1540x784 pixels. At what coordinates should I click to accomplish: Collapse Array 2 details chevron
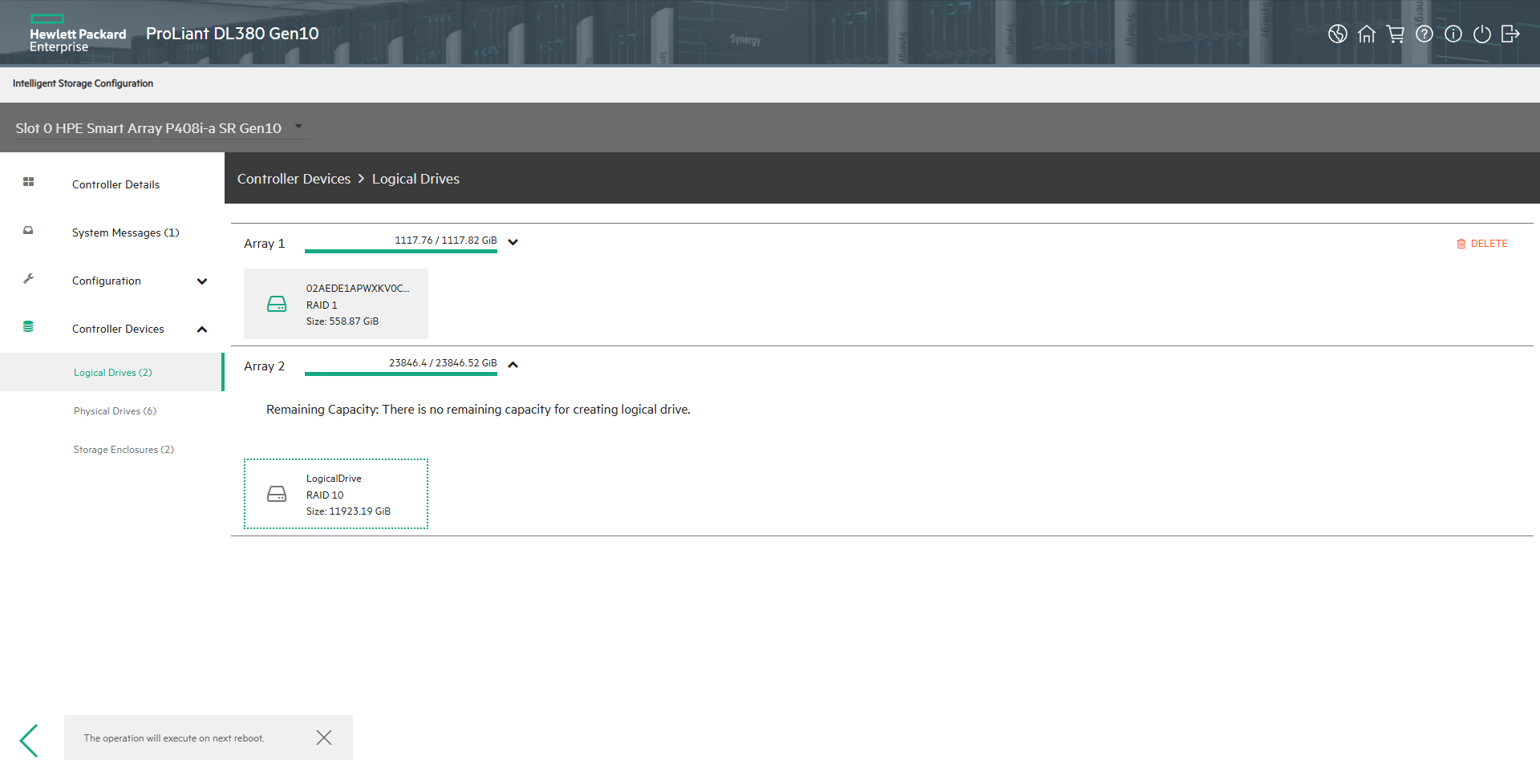point(513,365)
